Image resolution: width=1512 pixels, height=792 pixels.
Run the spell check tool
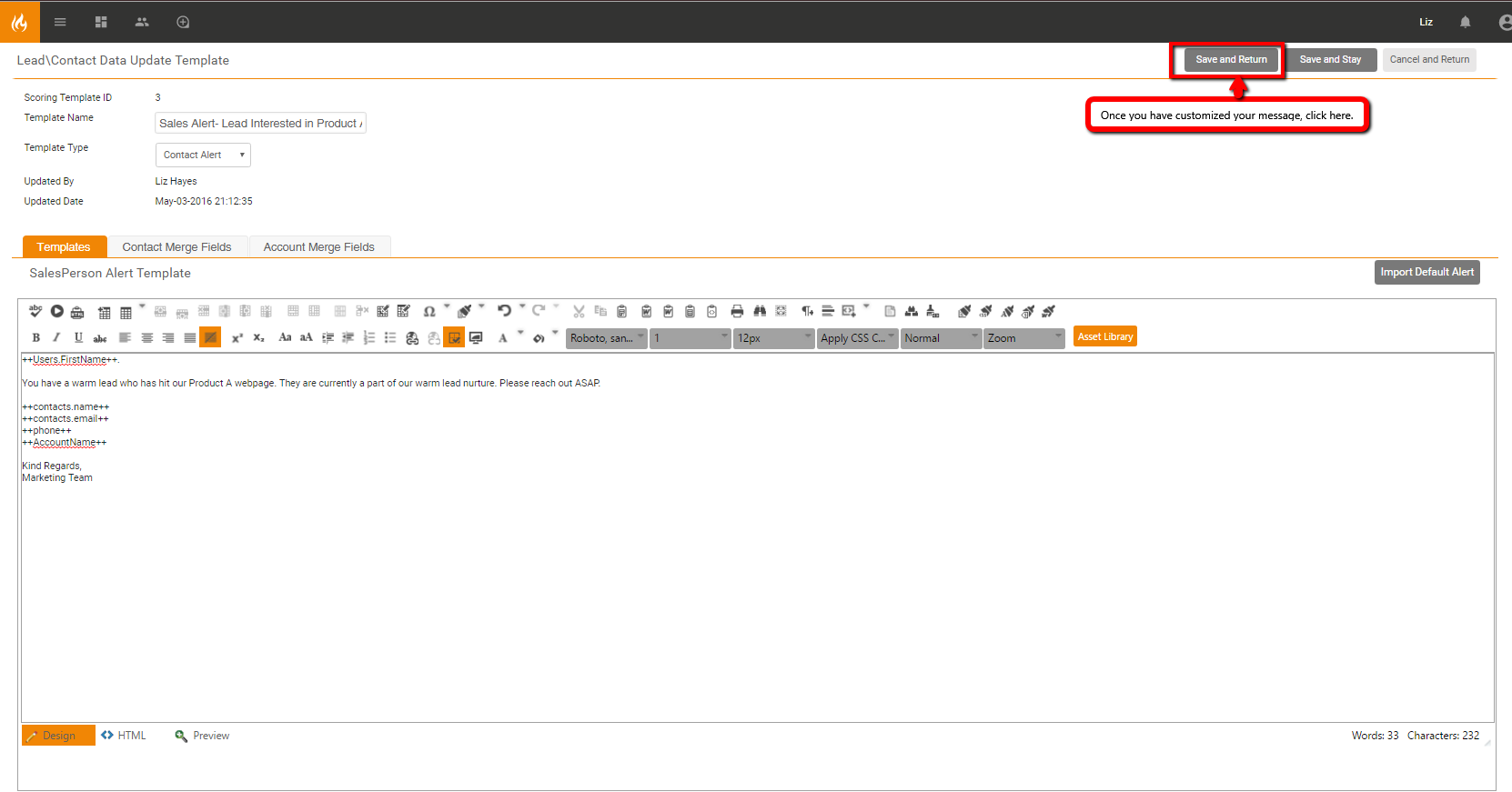[35, 311]
